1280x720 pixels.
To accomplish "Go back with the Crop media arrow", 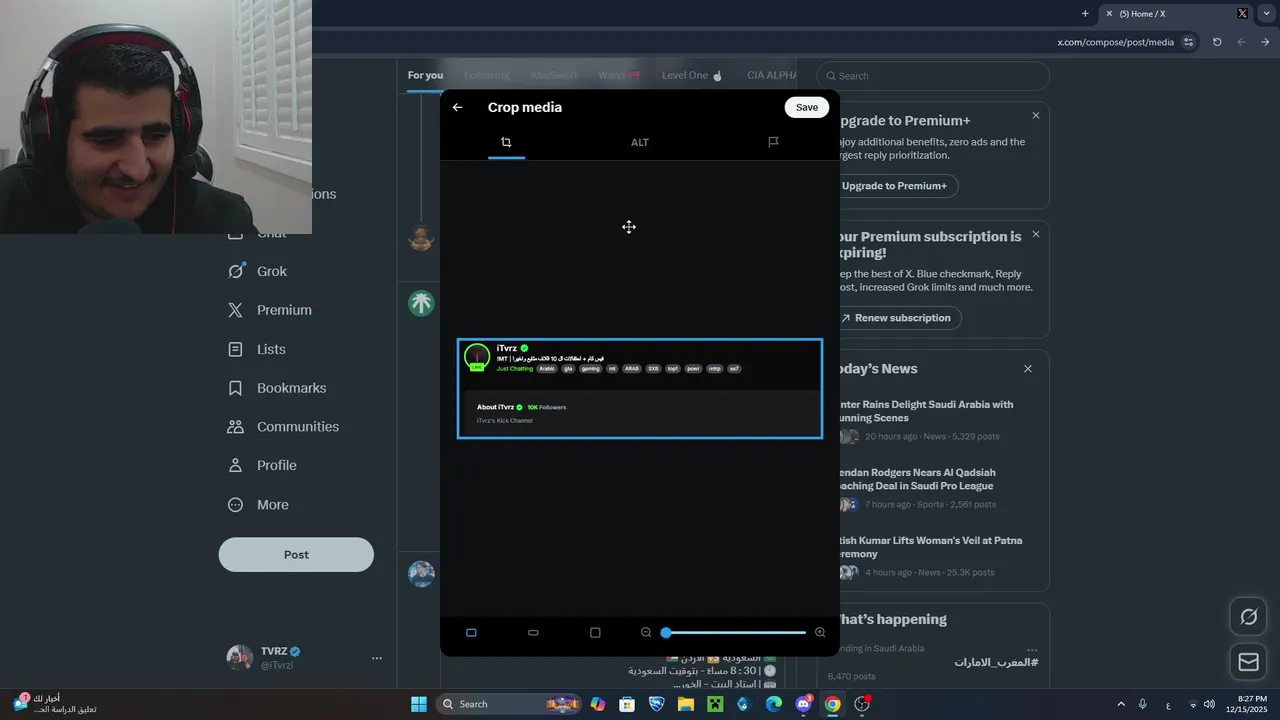I will point(457,107).
